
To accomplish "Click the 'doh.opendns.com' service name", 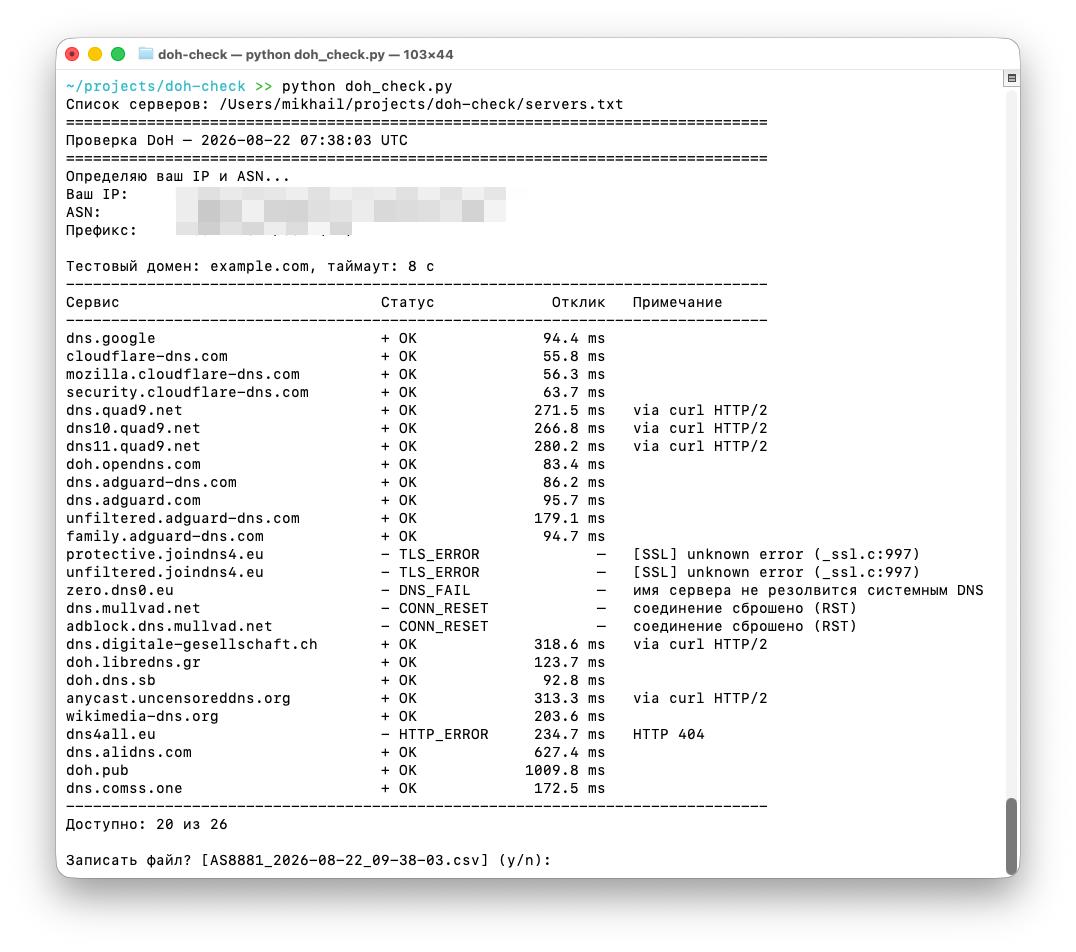I will click(x=133, y=464).
